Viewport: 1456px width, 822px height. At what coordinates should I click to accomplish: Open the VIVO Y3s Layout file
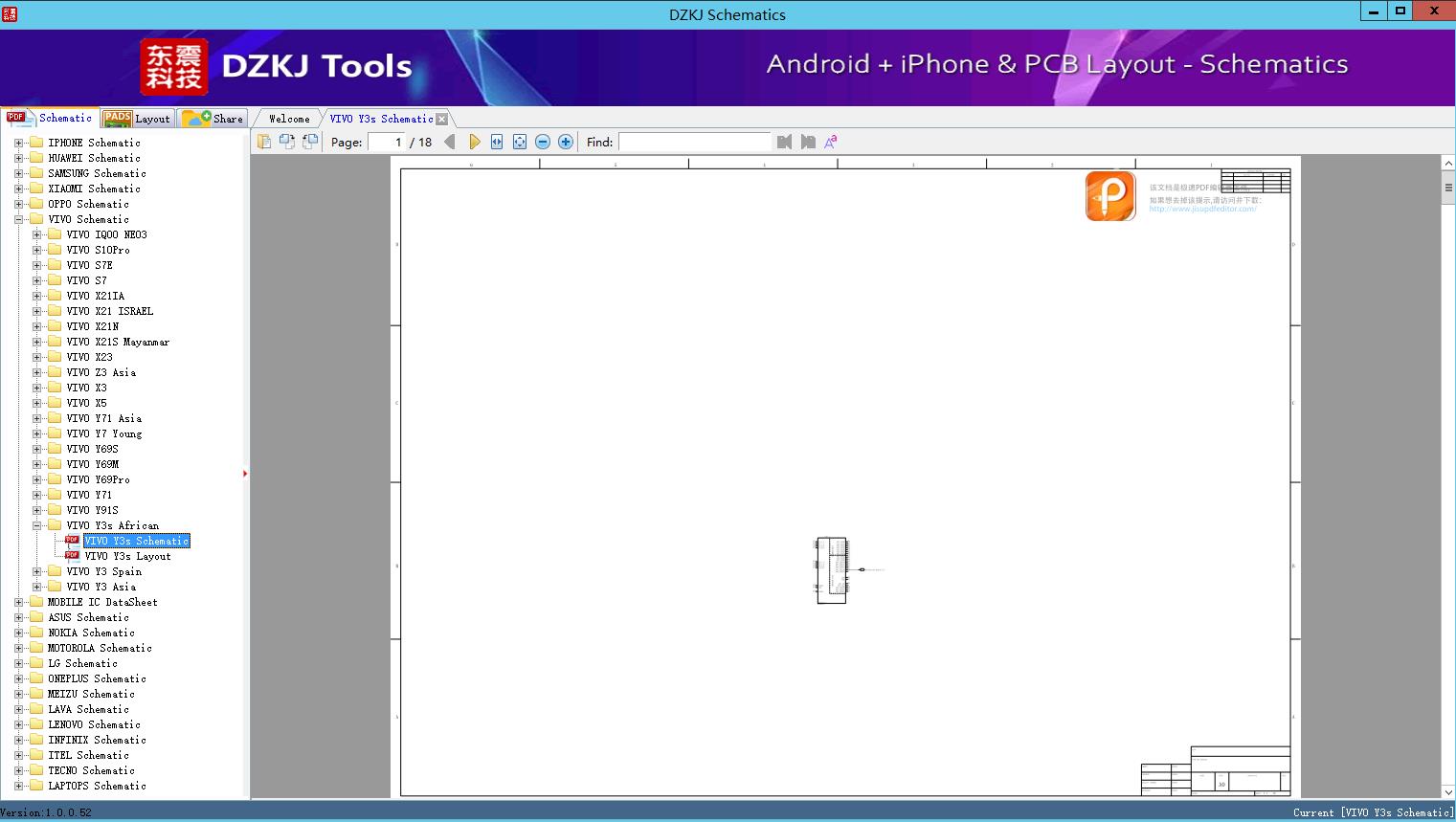[127, 556]
